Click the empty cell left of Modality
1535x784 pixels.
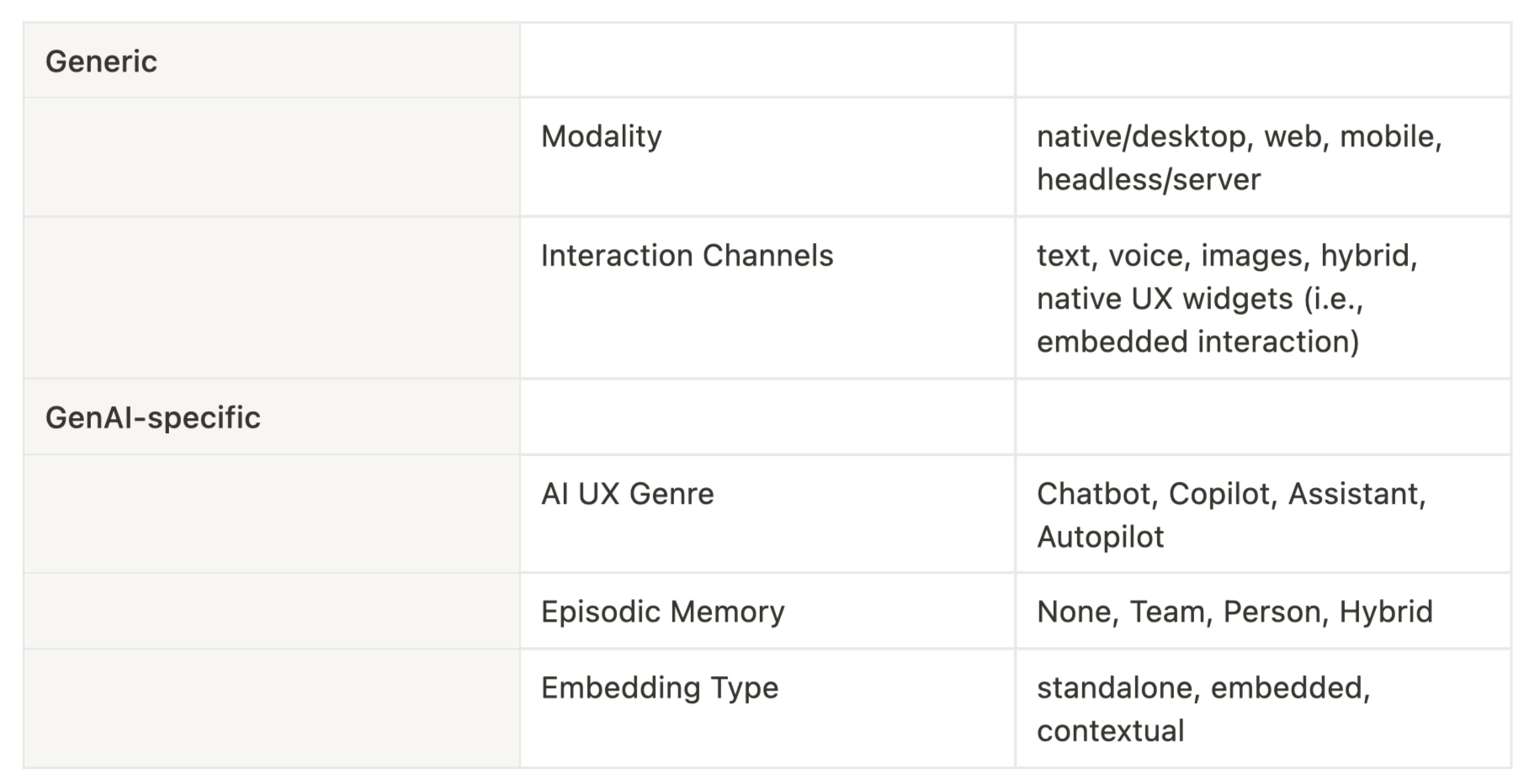point(271,157)
